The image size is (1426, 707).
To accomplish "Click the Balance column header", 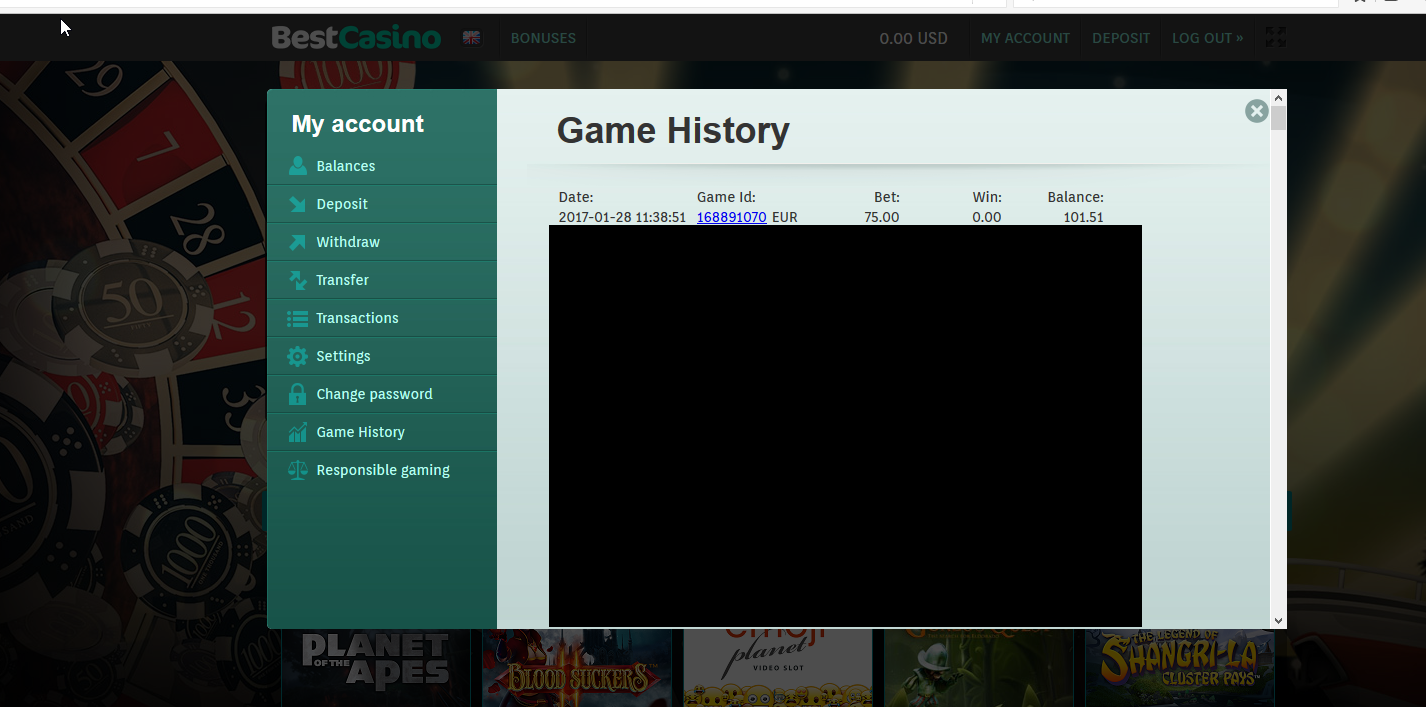I will click(x=1076, y=197).
